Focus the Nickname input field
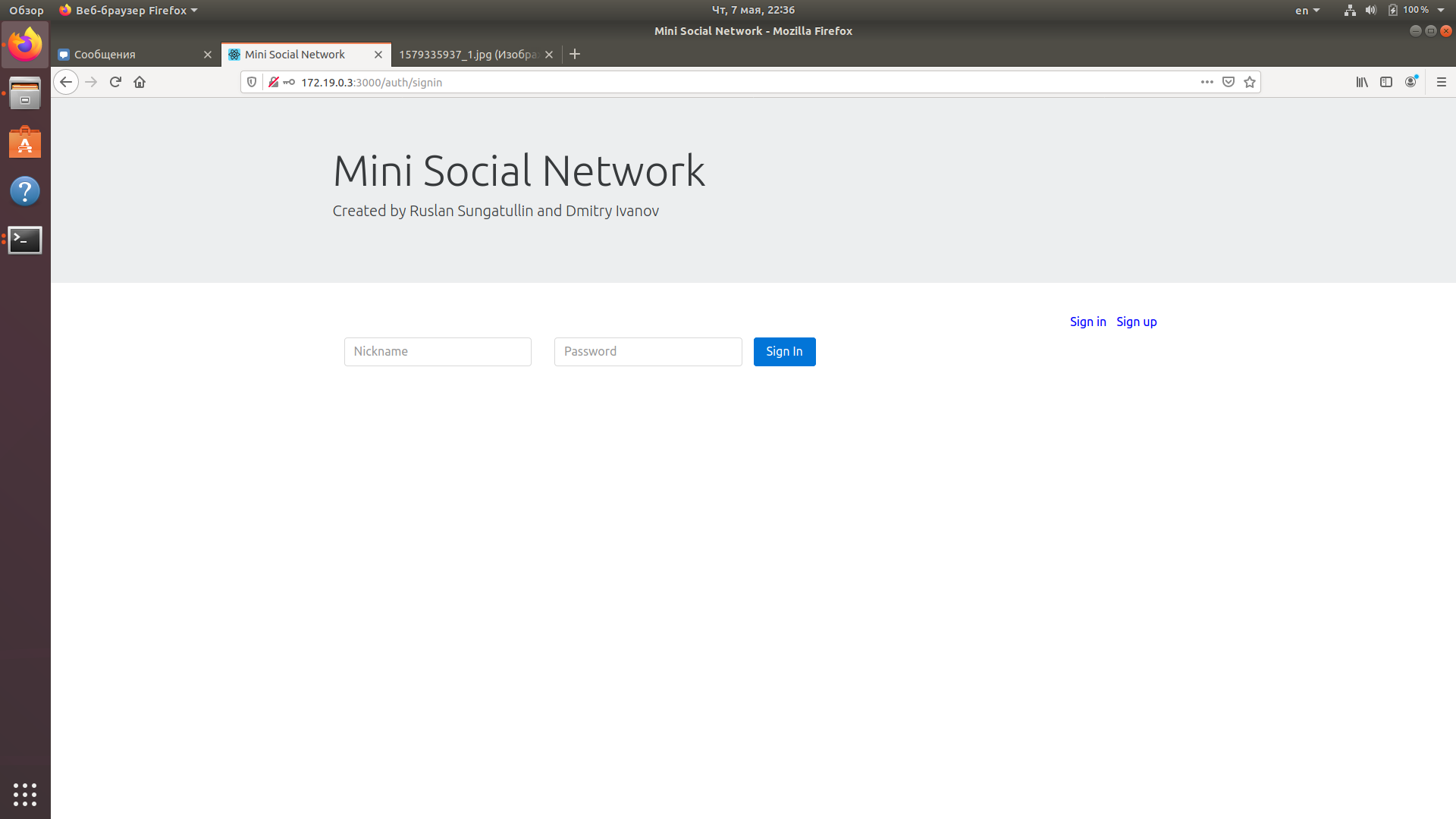Viewport: 1456px width, 819px height. coord(438,352)
